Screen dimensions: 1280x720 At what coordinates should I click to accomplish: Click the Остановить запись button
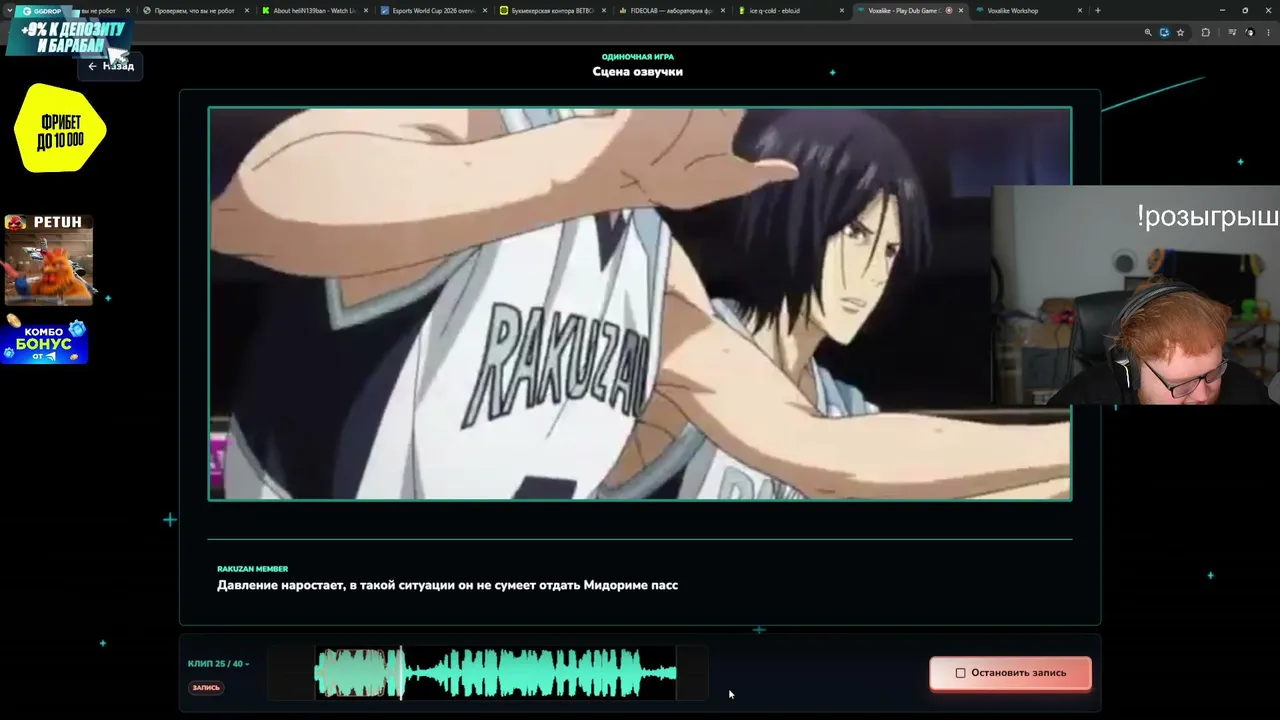(1010, 673)
